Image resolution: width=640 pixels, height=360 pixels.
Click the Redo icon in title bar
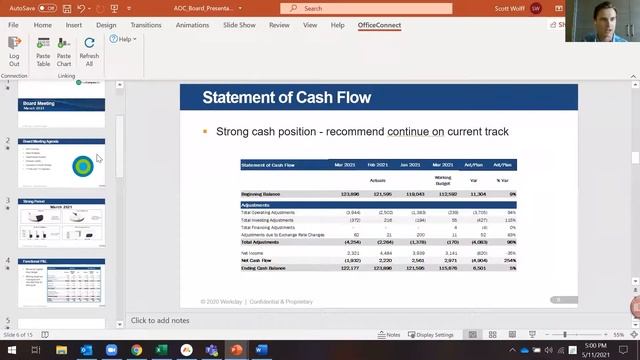(x=100, y=8)
